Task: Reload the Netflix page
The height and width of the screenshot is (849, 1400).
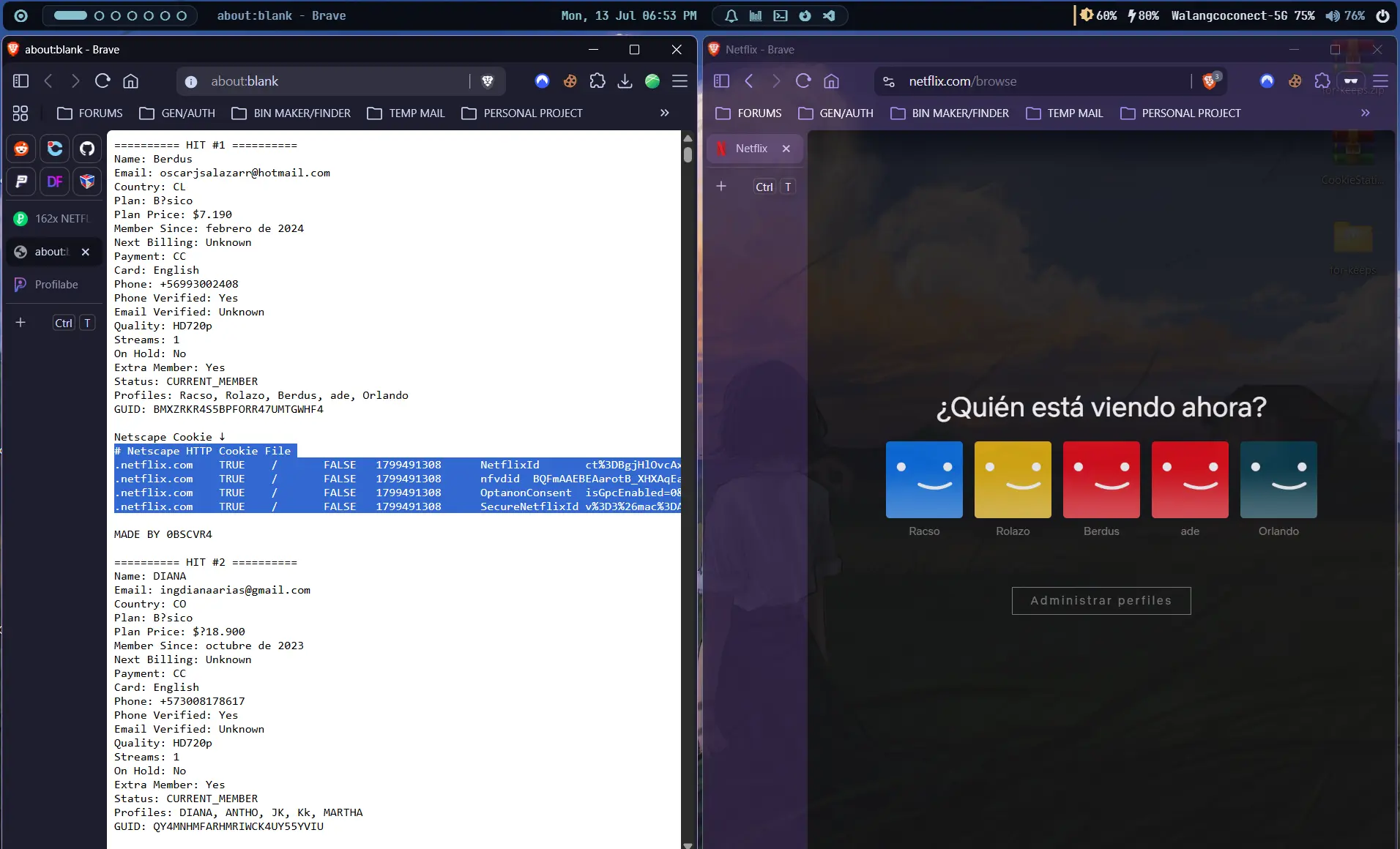Action: point(803,81)
